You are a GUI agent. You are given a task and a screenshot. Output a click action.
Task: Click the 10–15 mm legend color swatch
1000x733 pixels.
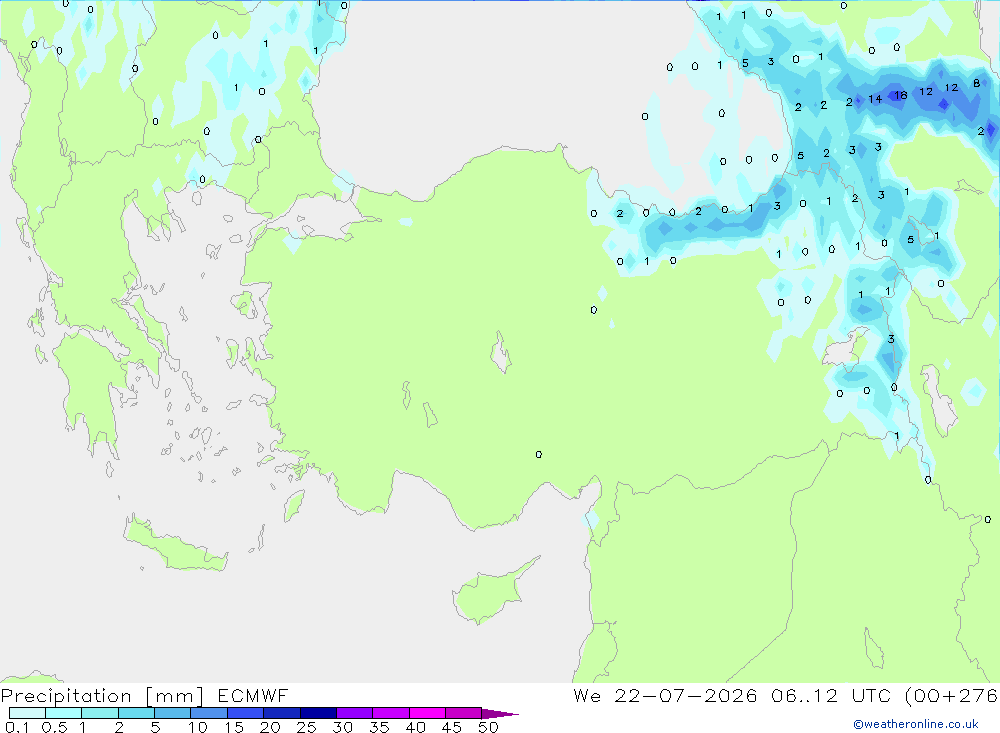[209, 713]
